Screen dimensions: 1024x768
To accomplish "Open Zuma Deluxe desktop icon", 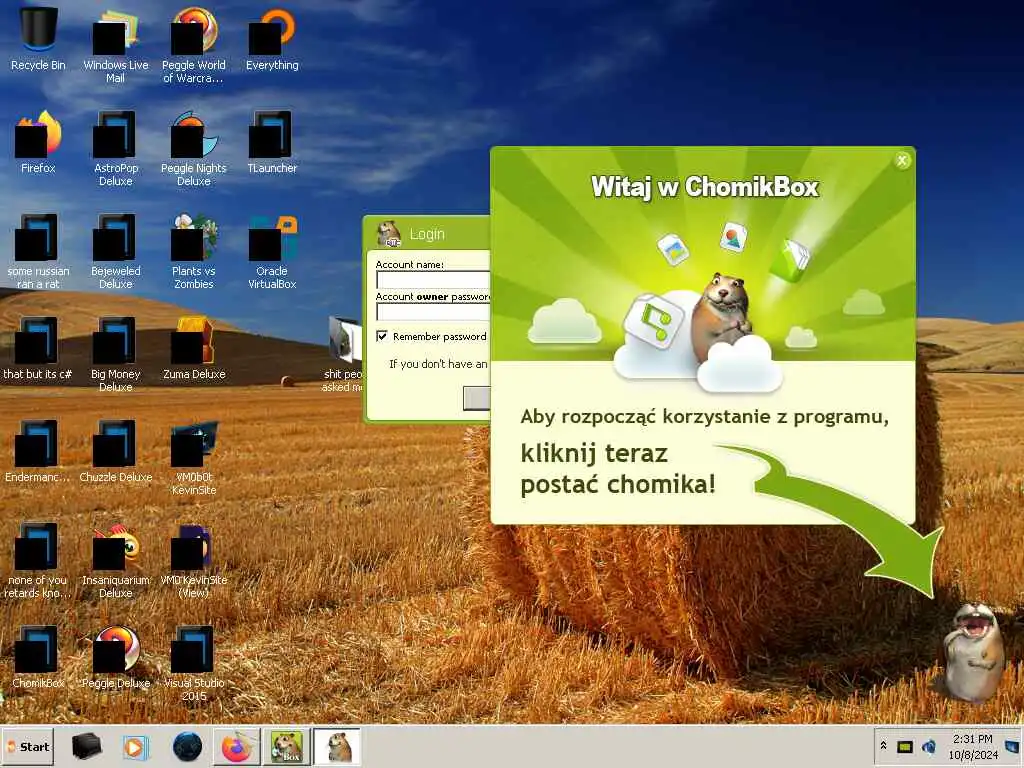I will 193,348.
